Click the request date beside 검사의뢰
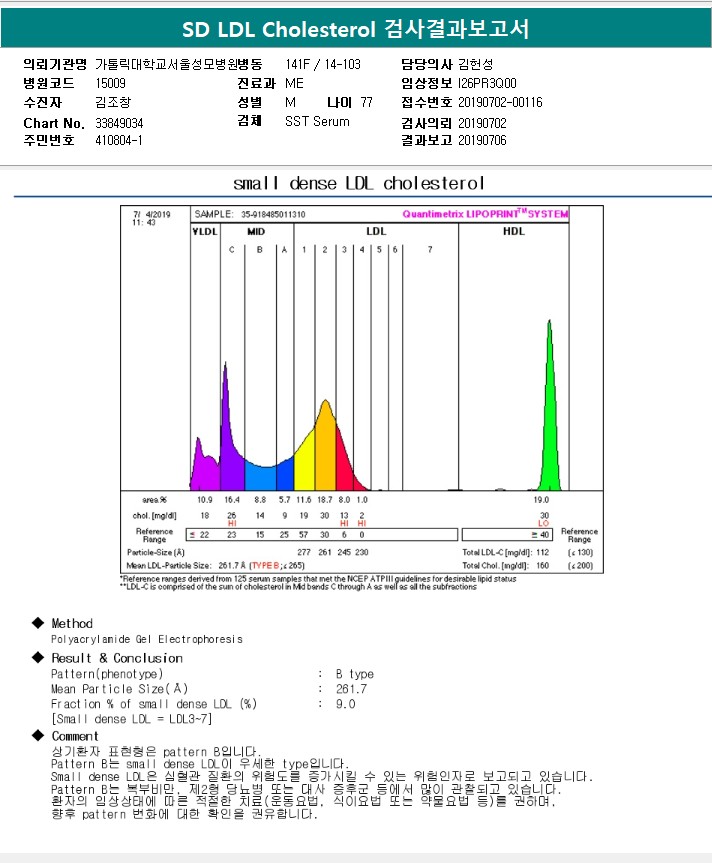 coord(482,123)
